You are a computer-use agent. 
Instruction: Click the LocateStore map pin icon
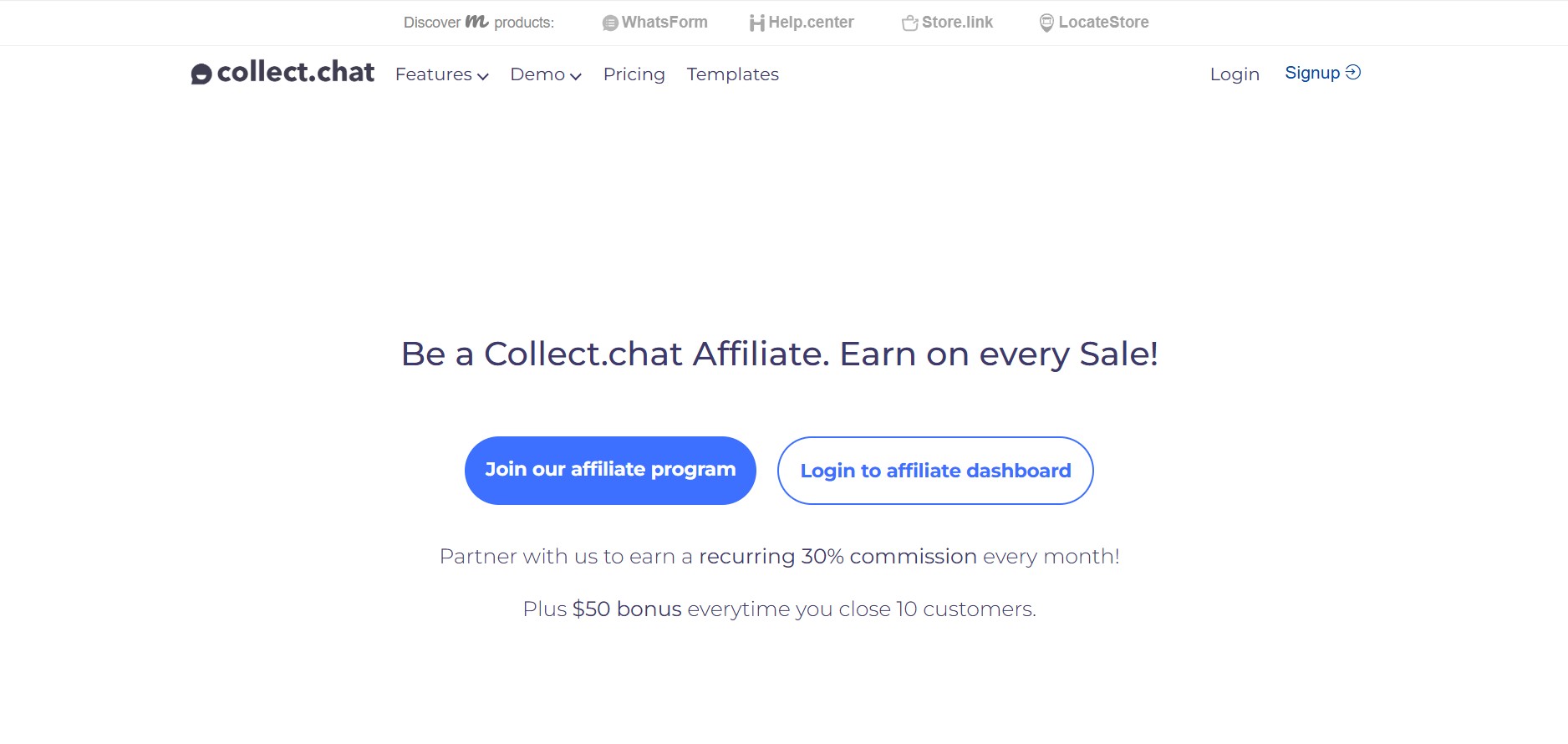click(x=1046, y=22)
